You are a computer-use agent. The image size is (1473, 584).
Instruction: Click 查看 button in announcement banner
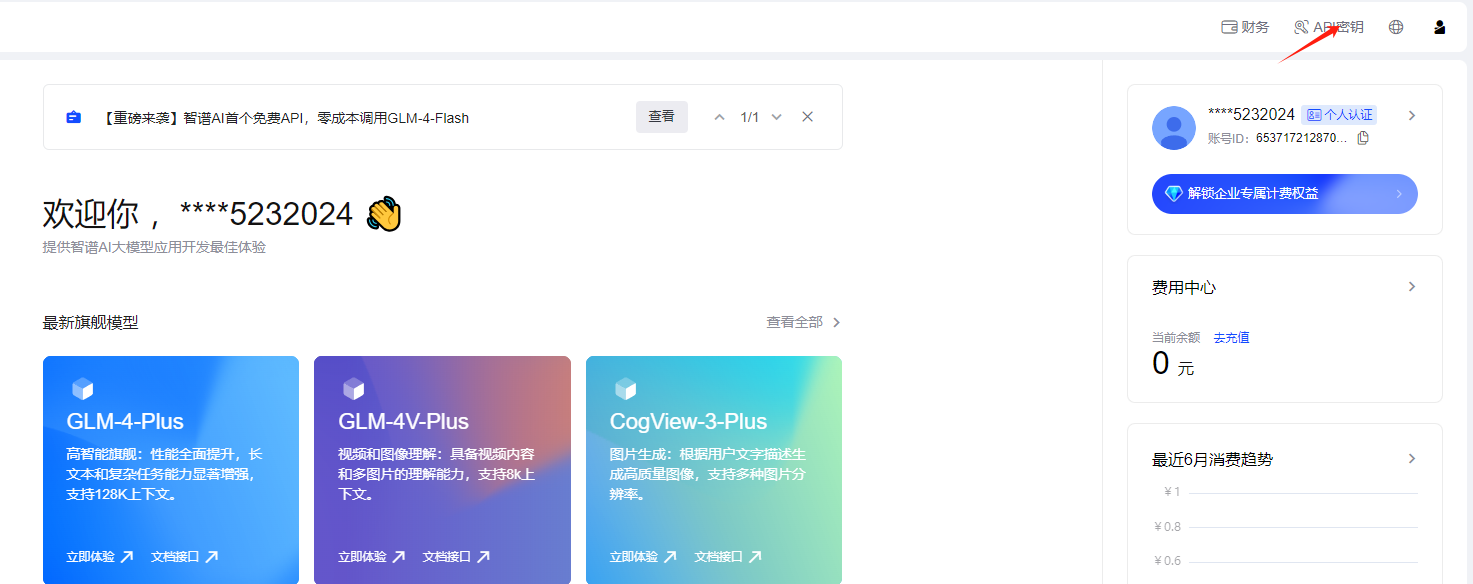point(661,117)
